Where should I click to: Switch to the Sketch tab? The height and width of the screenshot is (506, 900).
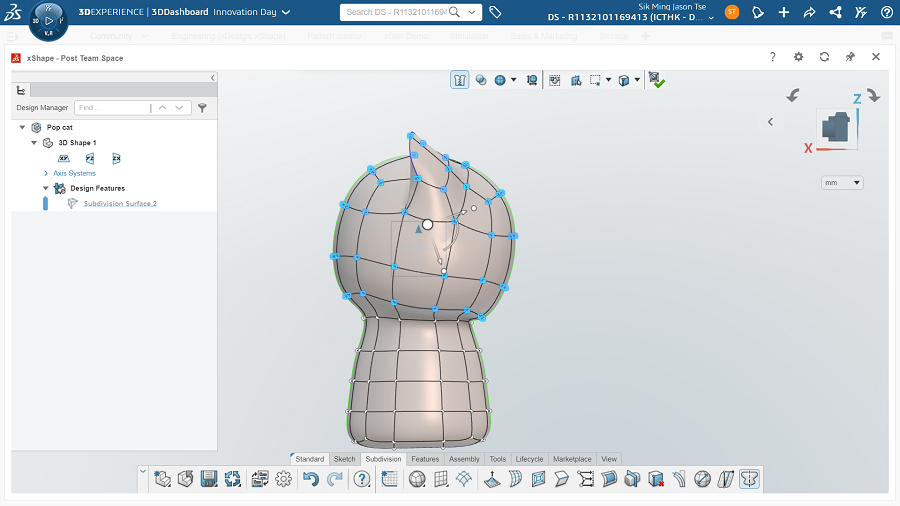pyautogui.click(x=344, y=459)
